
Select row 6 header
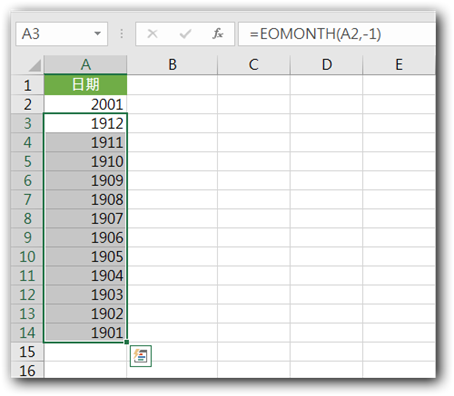27,180
